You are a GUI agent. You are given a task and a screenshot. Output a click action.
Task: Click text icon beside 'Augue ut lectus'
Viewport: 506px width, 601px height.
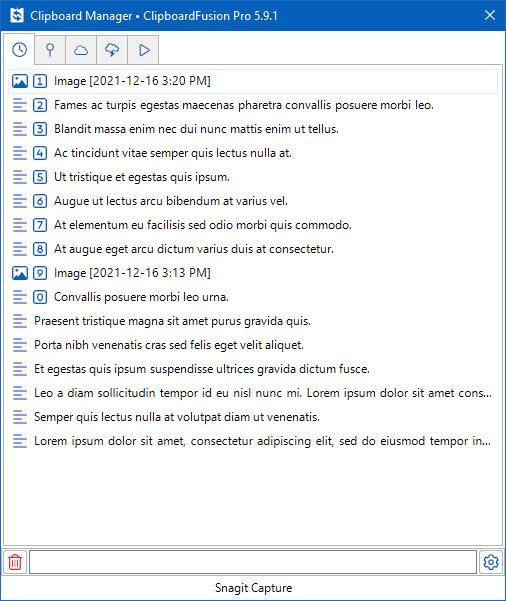(x=20, y=201)
